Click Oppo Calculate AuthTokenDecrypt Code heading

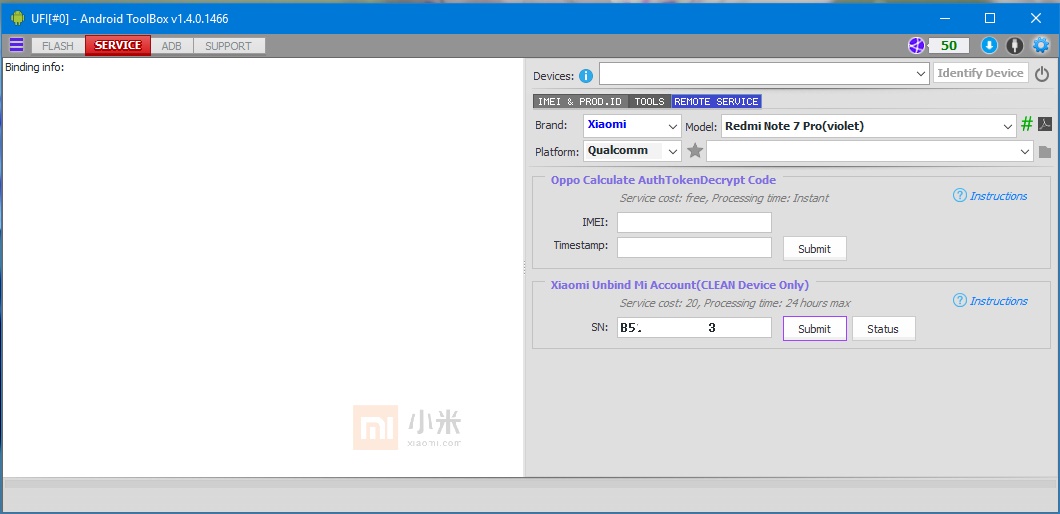click(x=663, y=180)
